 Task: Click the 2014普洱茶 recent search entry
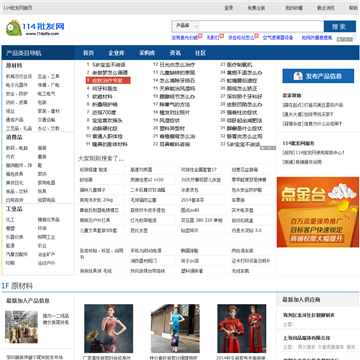point(193,200)
